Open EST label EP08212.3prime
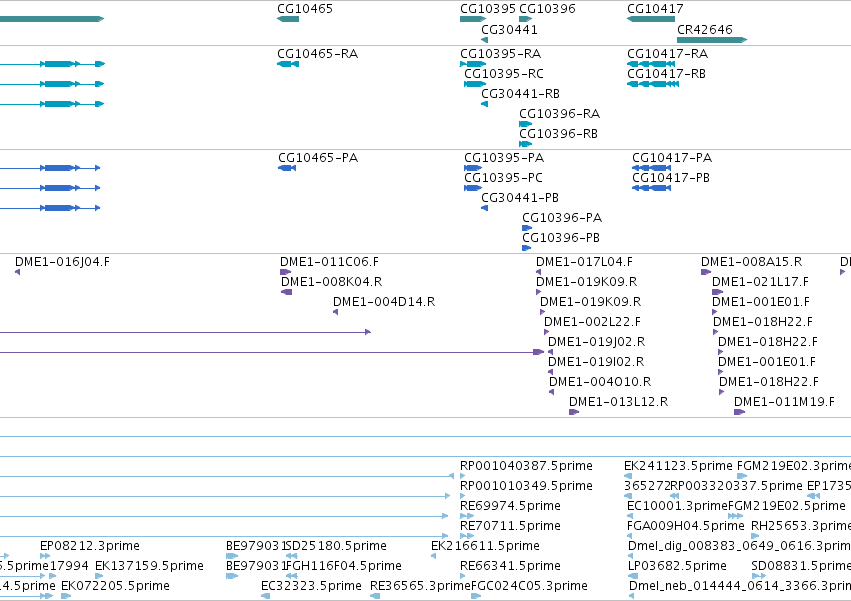 (x=90, y=546)
